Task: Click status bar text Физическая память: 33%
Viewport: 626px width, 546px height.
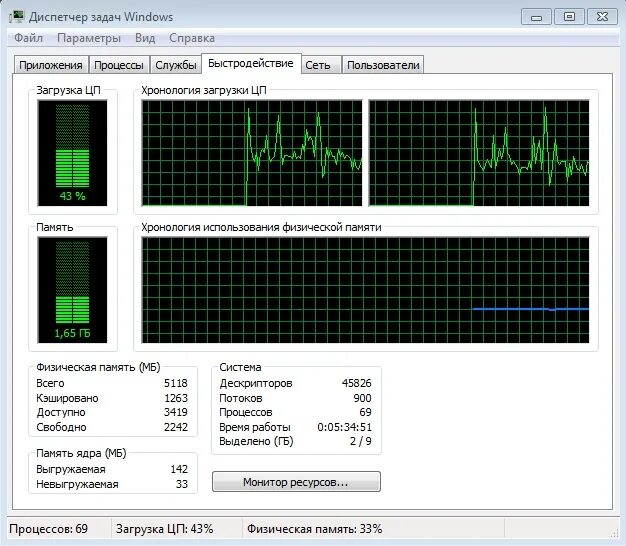Action: pos(315,529)
